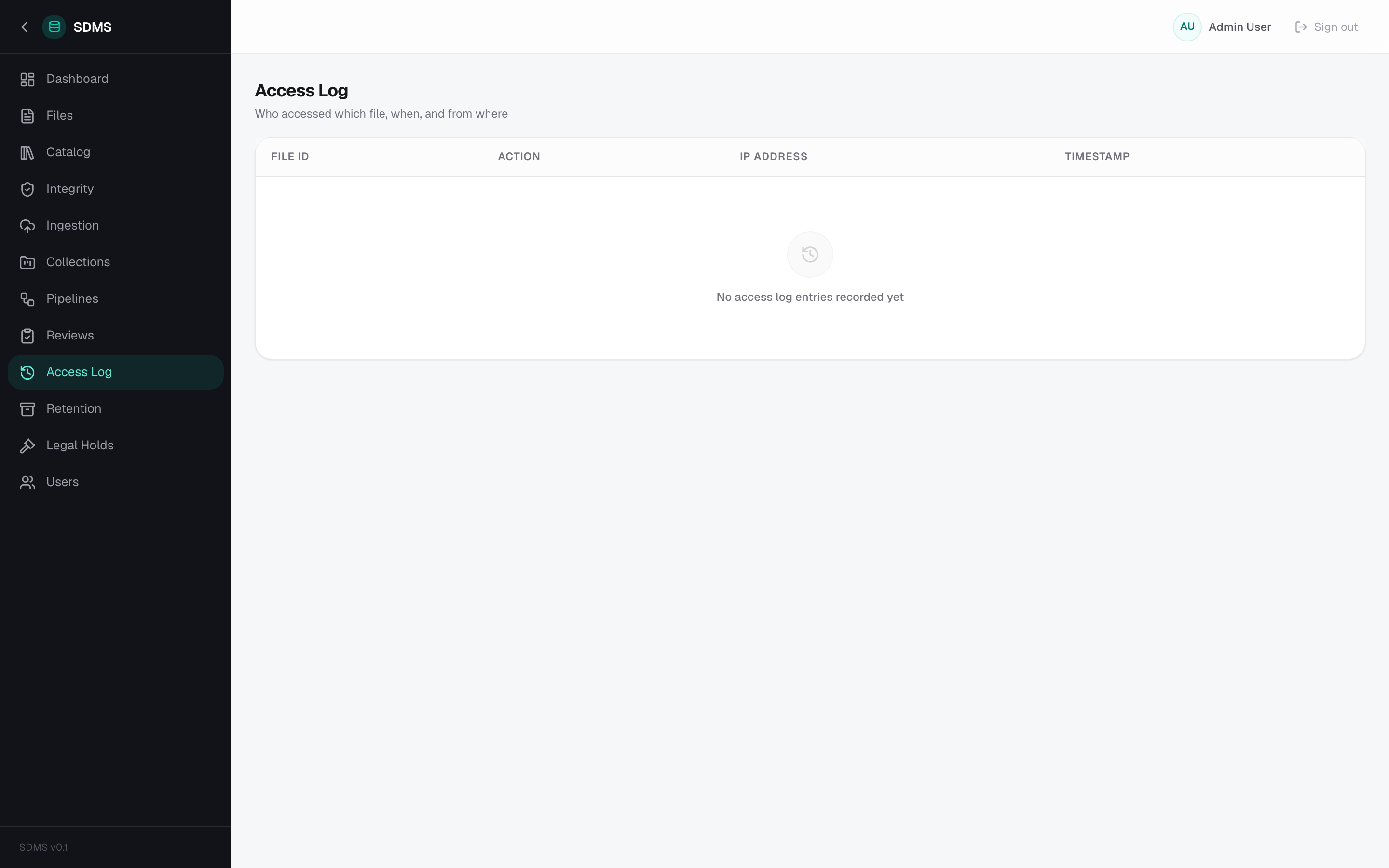Open the Retention page
This screenshot has width=1389, height=868.
(115, 409)
